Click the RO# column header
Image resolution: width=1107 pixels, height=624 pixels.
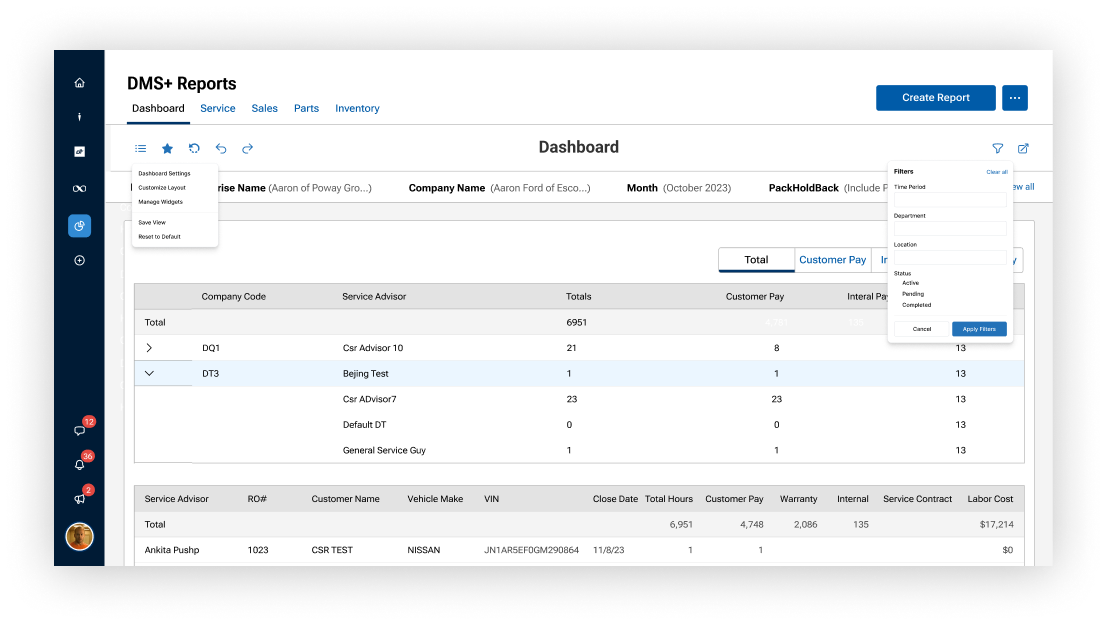click(257, 499)
